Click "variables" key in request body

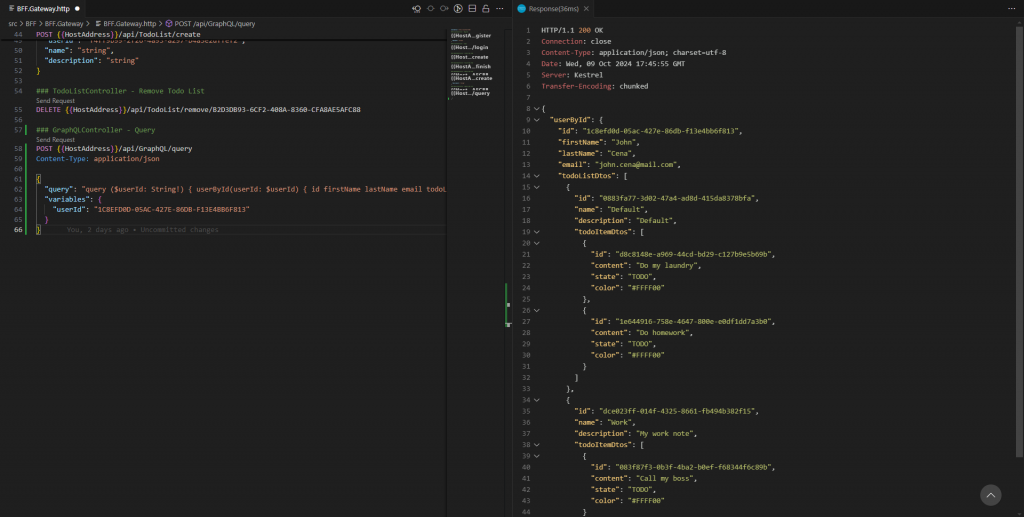[x=67, y=199]
